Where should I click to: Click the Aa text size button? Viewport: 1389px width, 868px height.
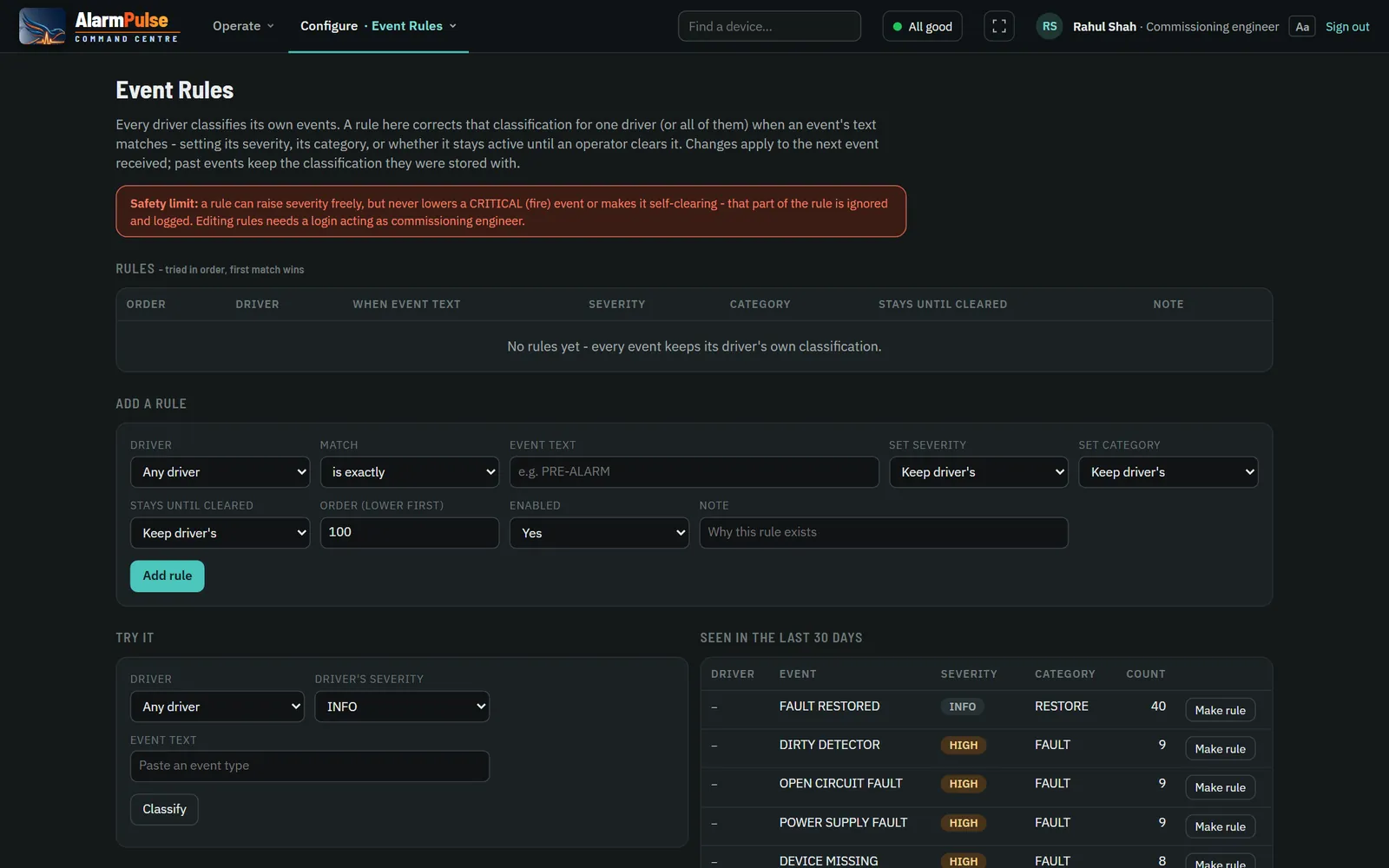pyautogui.click(x=1302, y=27)
